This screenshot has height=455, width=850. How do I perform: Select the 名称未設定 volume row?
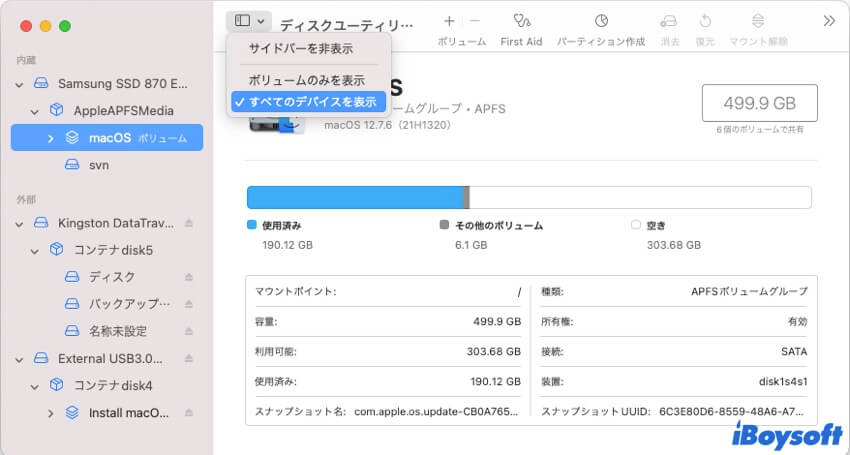click(x=107, y=331)
